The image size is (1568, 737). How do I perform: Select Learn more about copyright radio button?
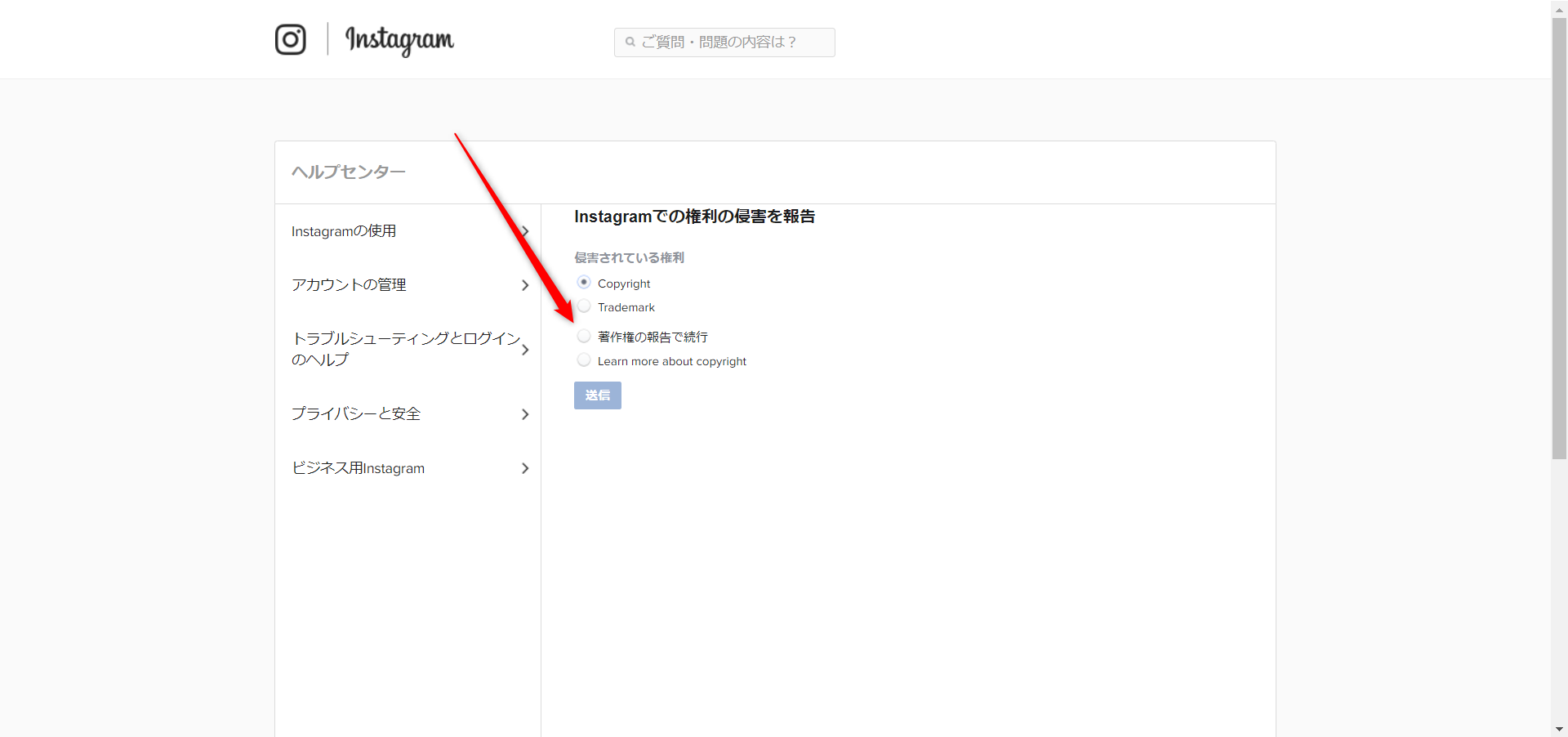584,360
